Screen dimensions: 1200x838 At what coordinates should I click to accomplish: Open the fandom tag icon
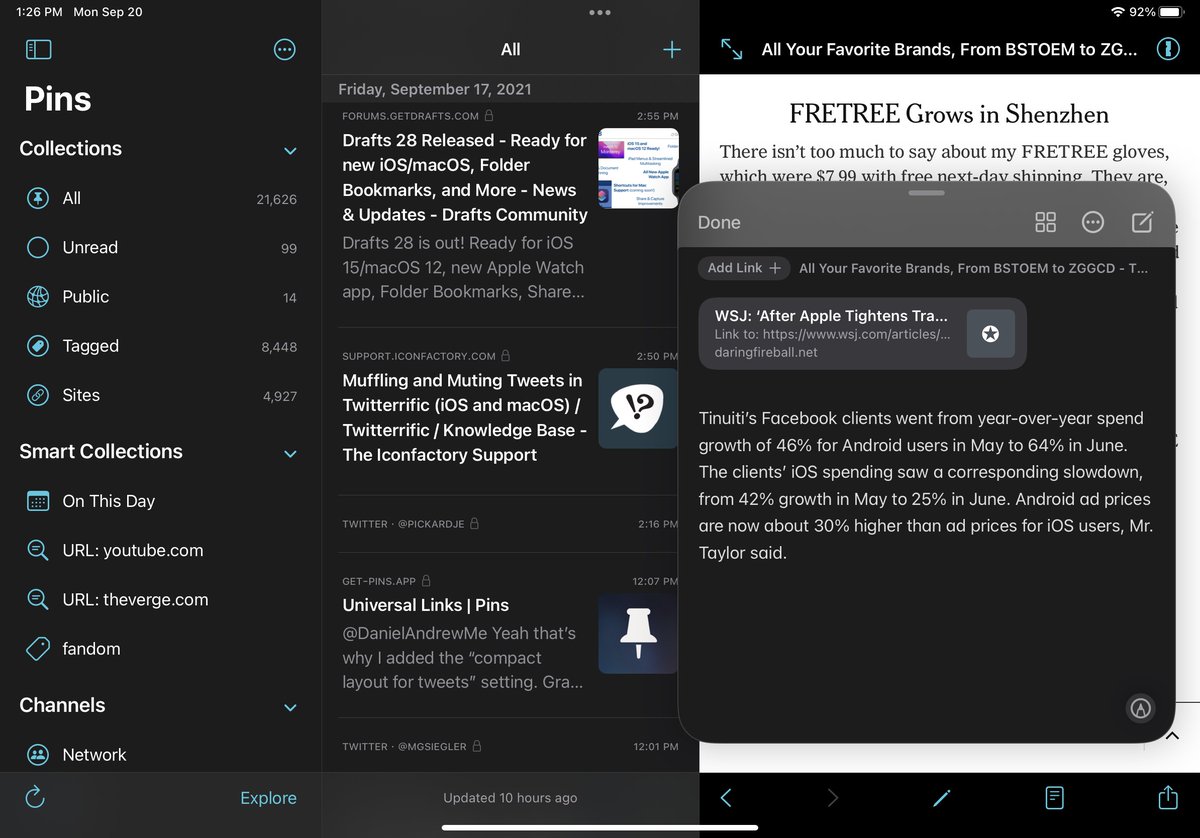coord(38,648)
